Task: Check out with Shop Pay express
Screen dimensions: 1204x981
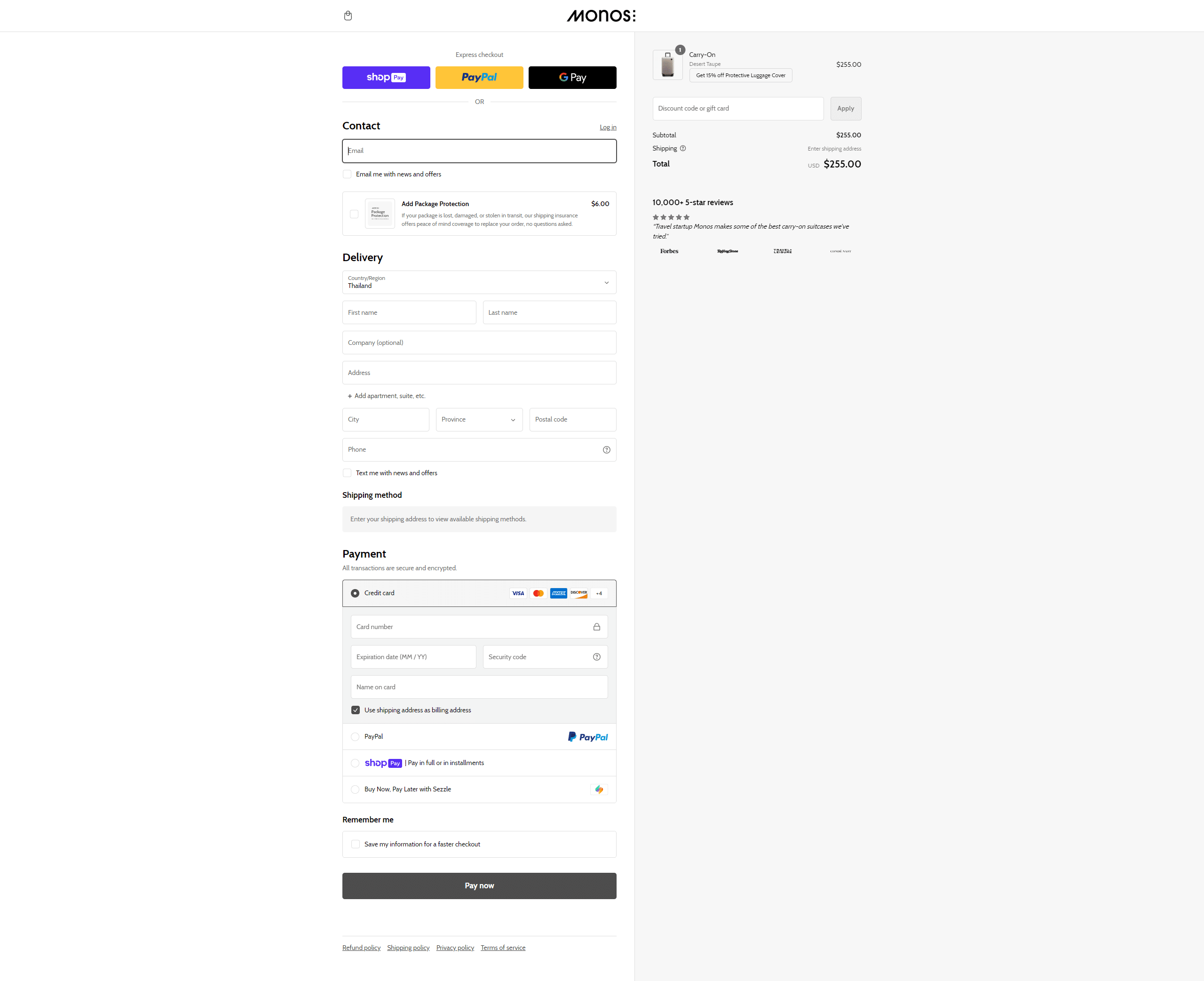Action: click(x=386, y=78)
